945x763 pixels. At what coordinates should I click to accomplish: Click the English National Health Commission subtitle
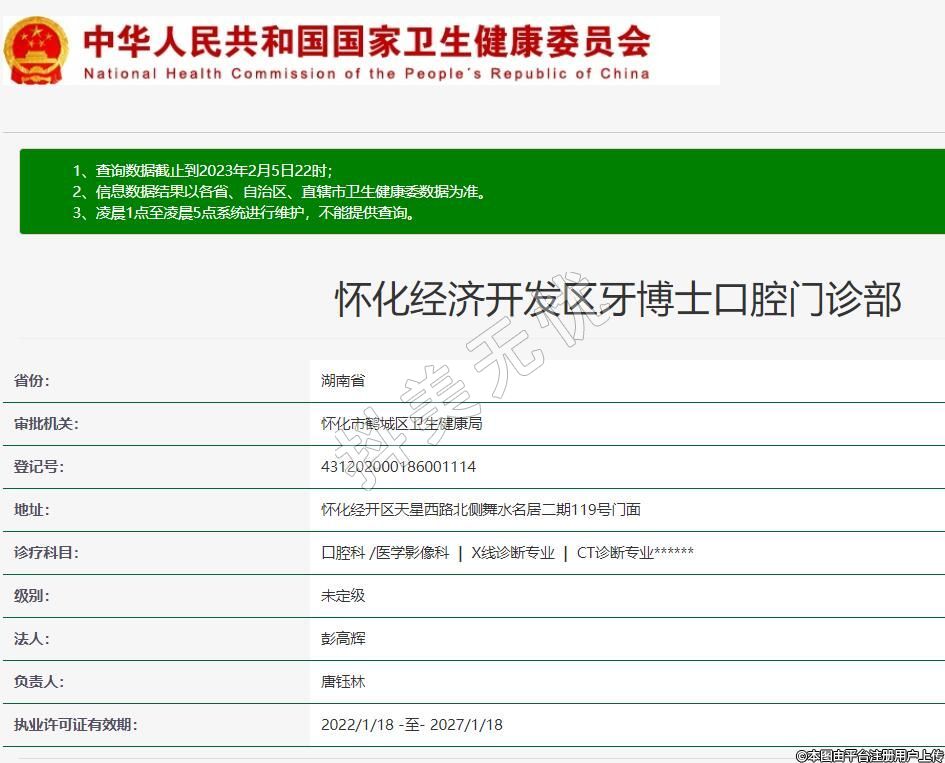(x=366, y=73)
